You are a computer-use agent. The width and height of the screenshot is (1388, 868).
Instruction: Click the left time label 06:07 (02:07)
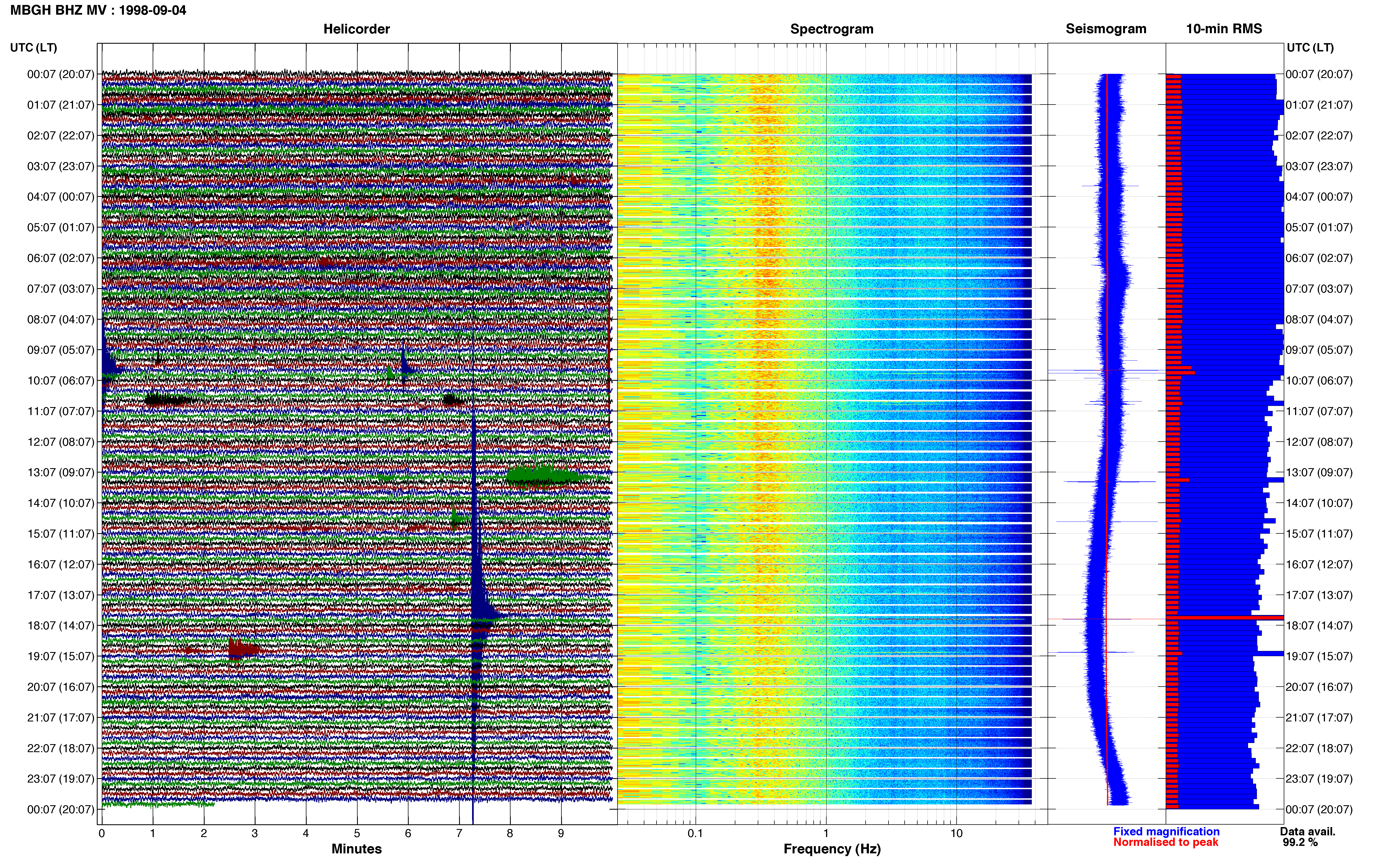[61, 258]
